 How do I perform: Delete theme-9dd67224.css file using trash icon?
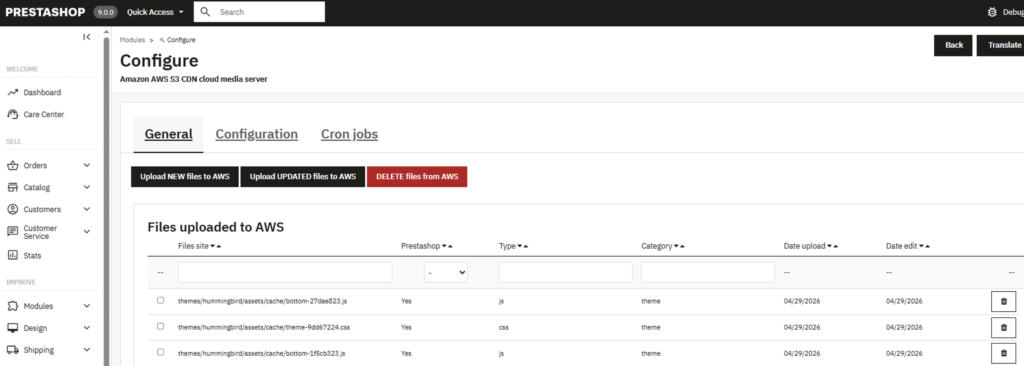tap(1004, 327)
